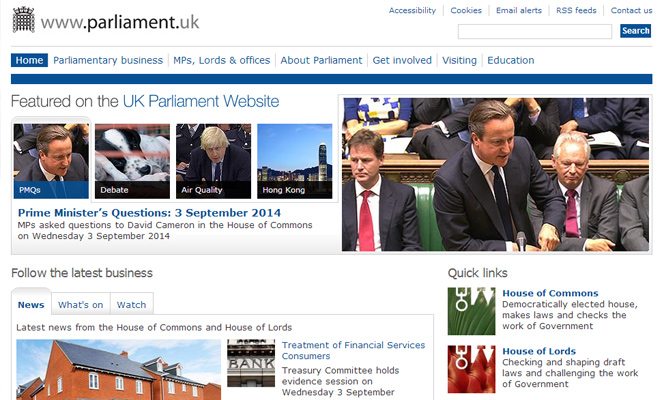Select the Home menu item
This screenshot has width=660, height=400.
pyautogui.click(x=29, y=60)
